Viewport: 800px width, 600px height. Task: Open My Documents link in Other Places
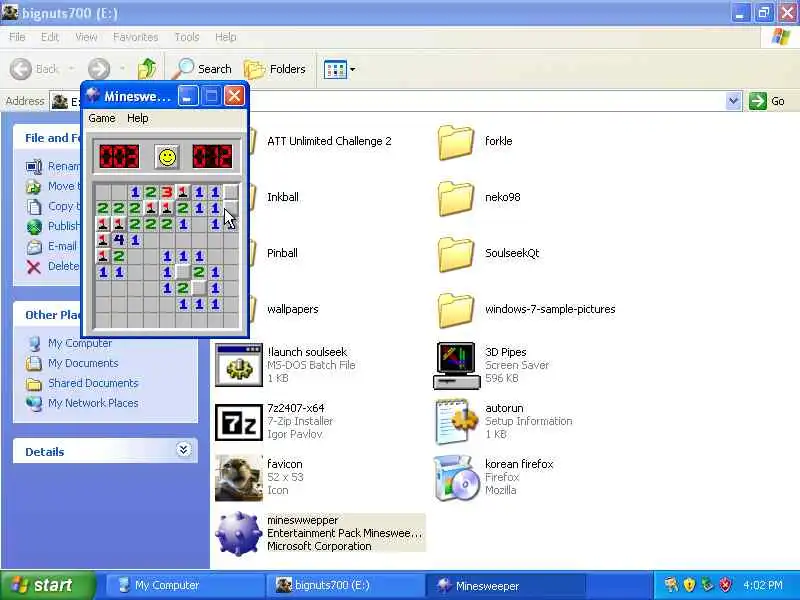click(x=83, y=363)
